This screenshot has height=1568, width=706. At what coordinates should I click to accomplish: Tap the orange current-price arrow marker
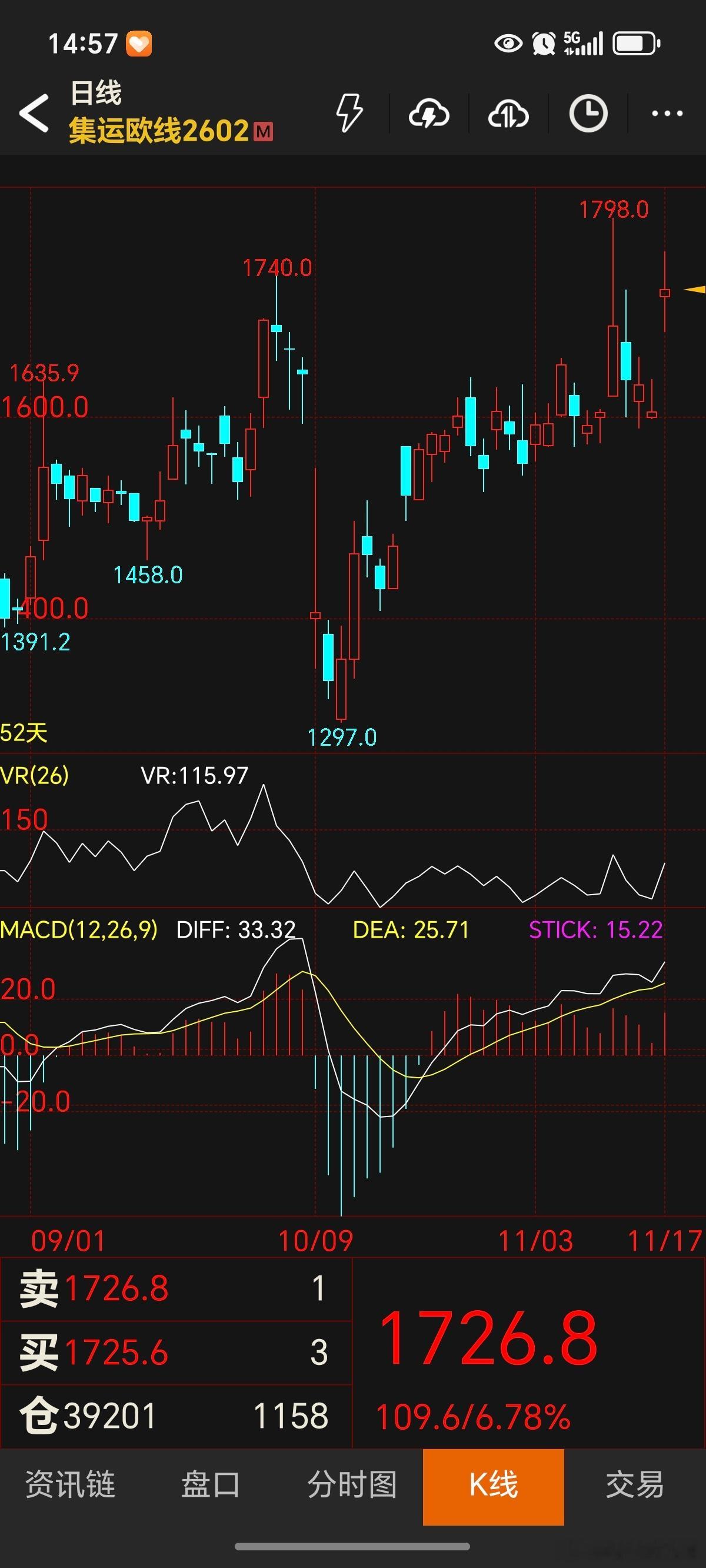tap(694, 290)
